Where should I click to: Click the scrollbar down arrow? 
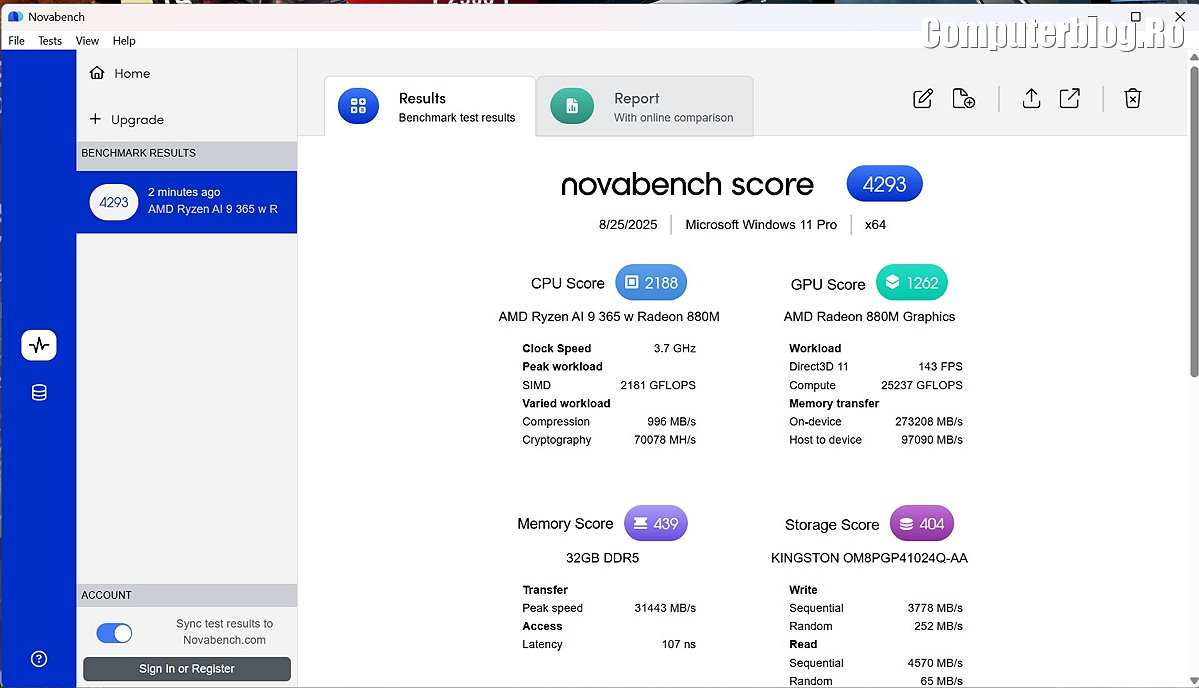(1194, 680)
